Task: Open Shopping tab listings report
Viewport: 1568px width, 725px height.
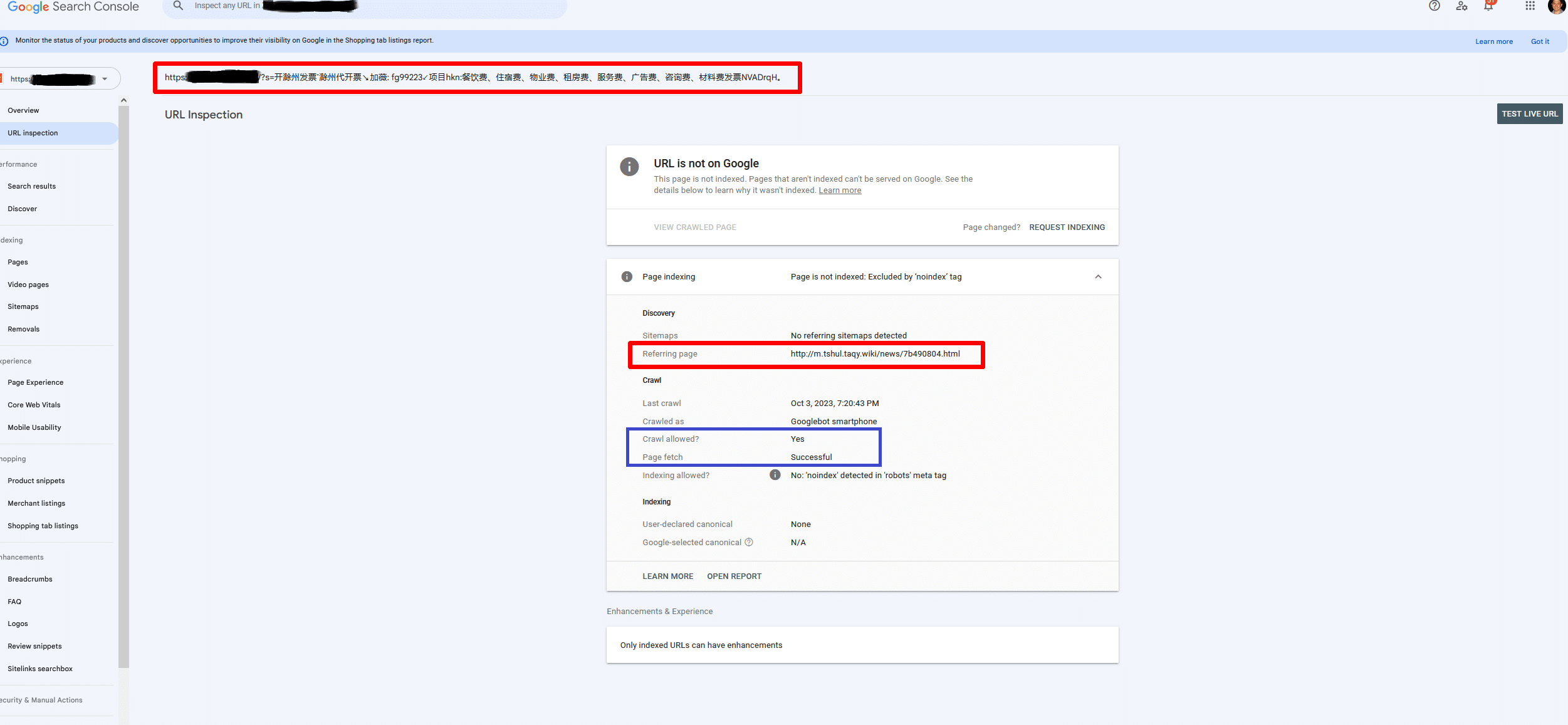Action: [43, 526]
